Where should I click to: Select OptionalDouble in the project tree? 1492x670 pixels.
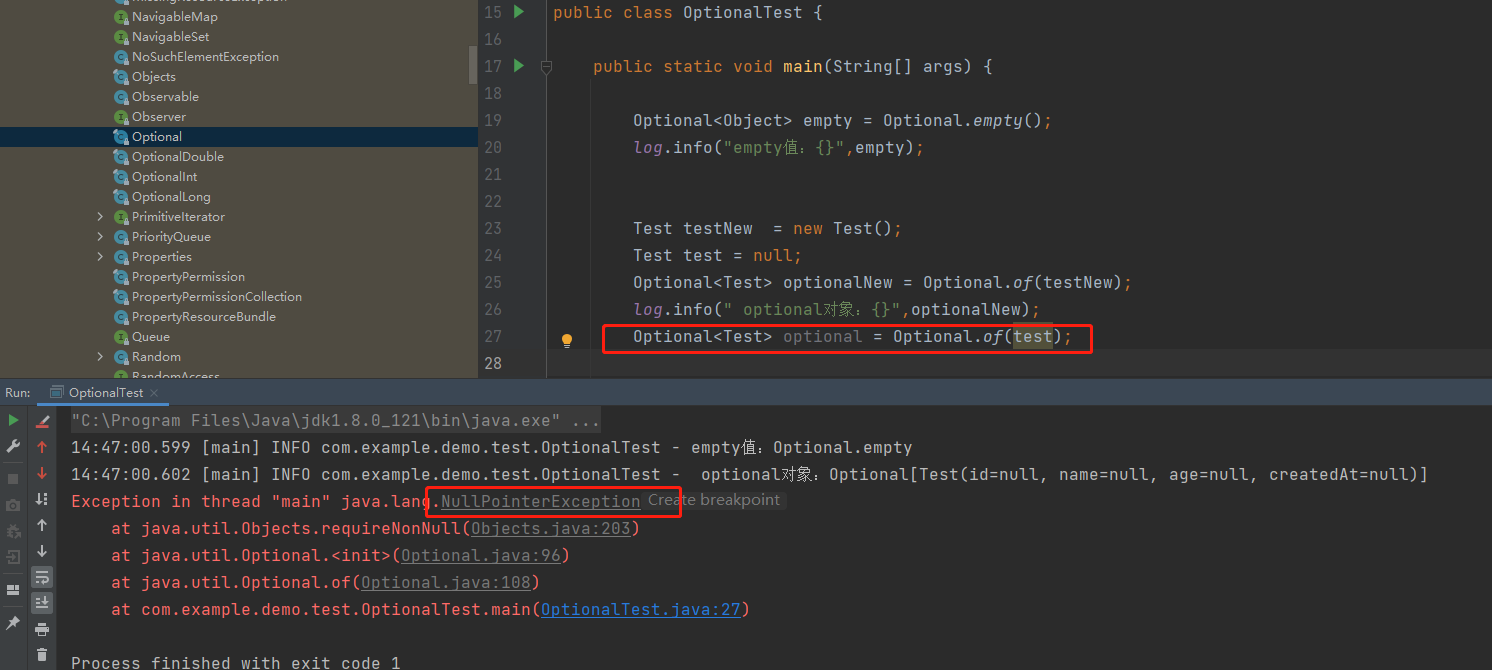pos(178,157)
